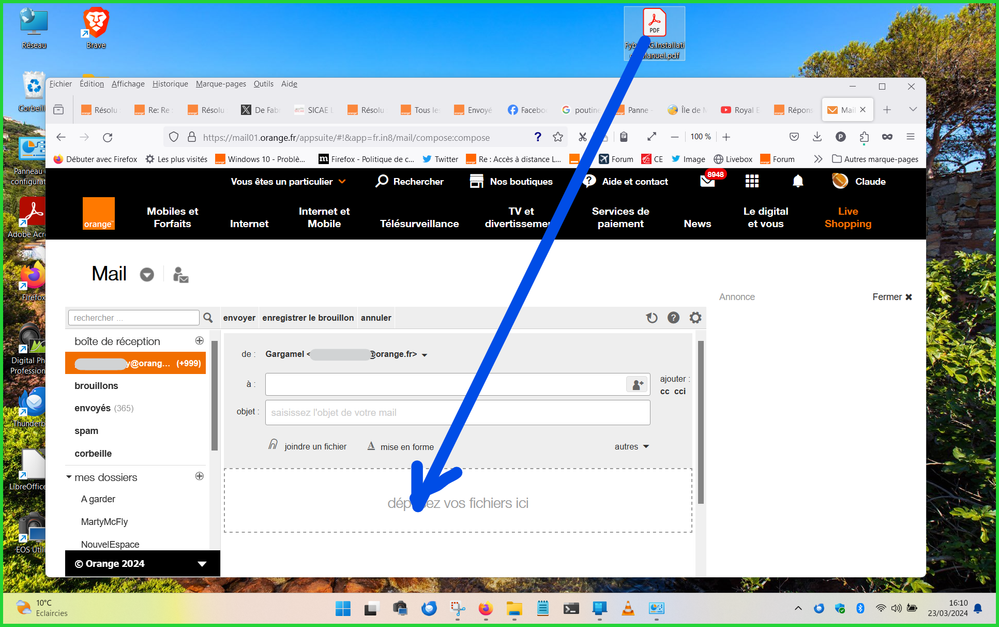Screen dimensions: 999x627
Task: Add a 'cci' blind copy field
Action: [680, 392]
